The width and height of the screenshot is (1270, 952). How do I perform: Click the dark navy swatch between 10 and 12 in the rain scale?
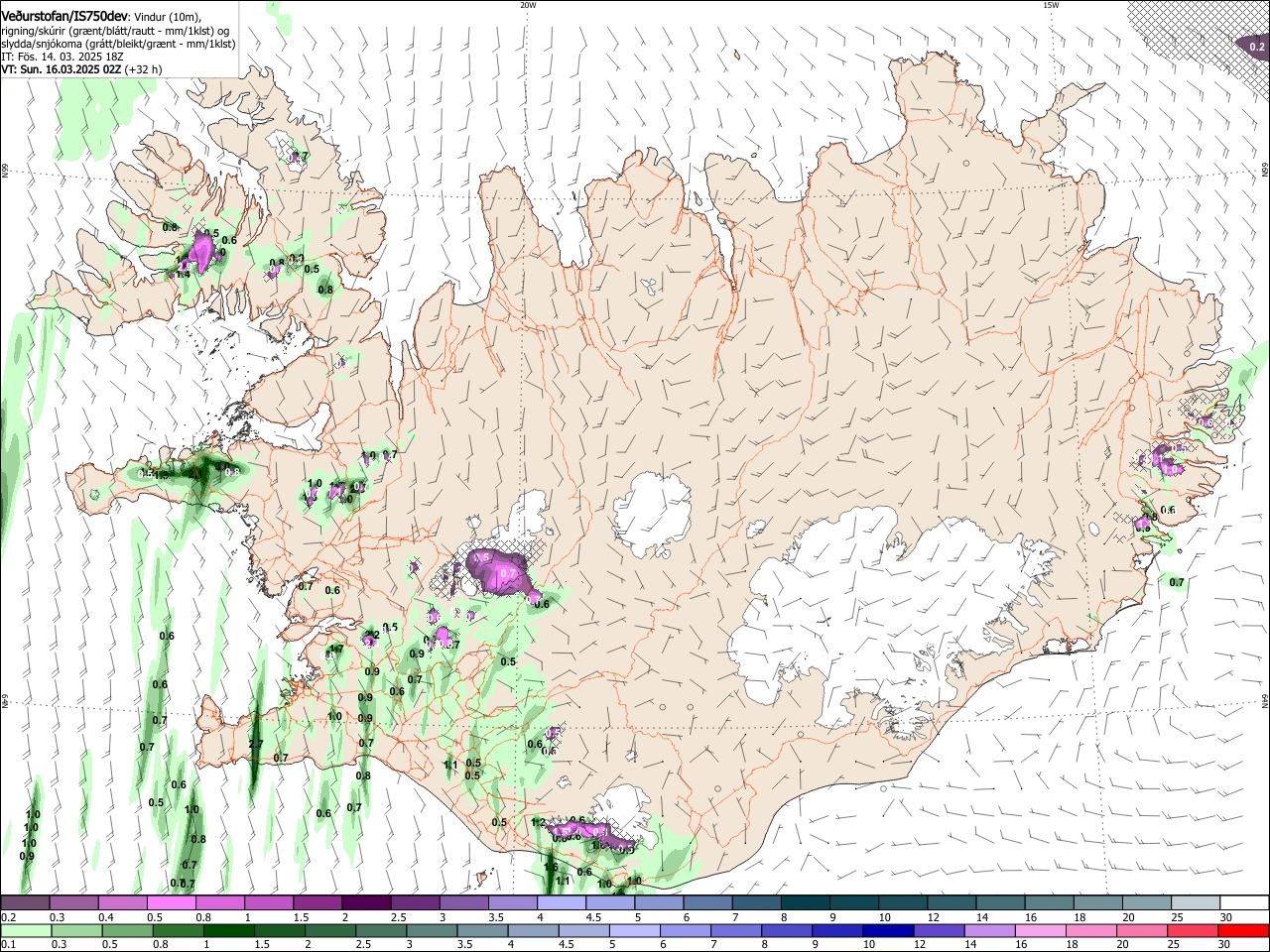pyautogui.click(x=886, y=930)
